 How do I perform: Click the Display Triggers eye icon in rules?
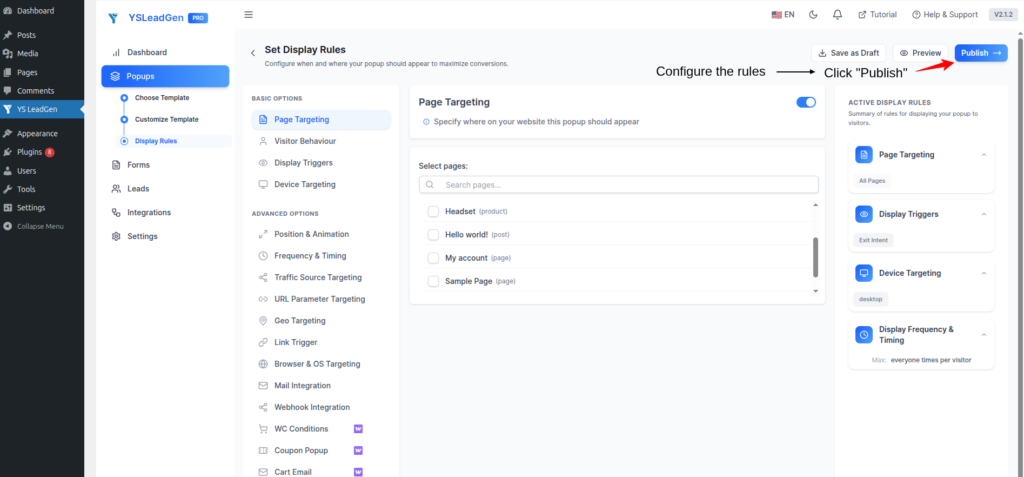(864, 214)
